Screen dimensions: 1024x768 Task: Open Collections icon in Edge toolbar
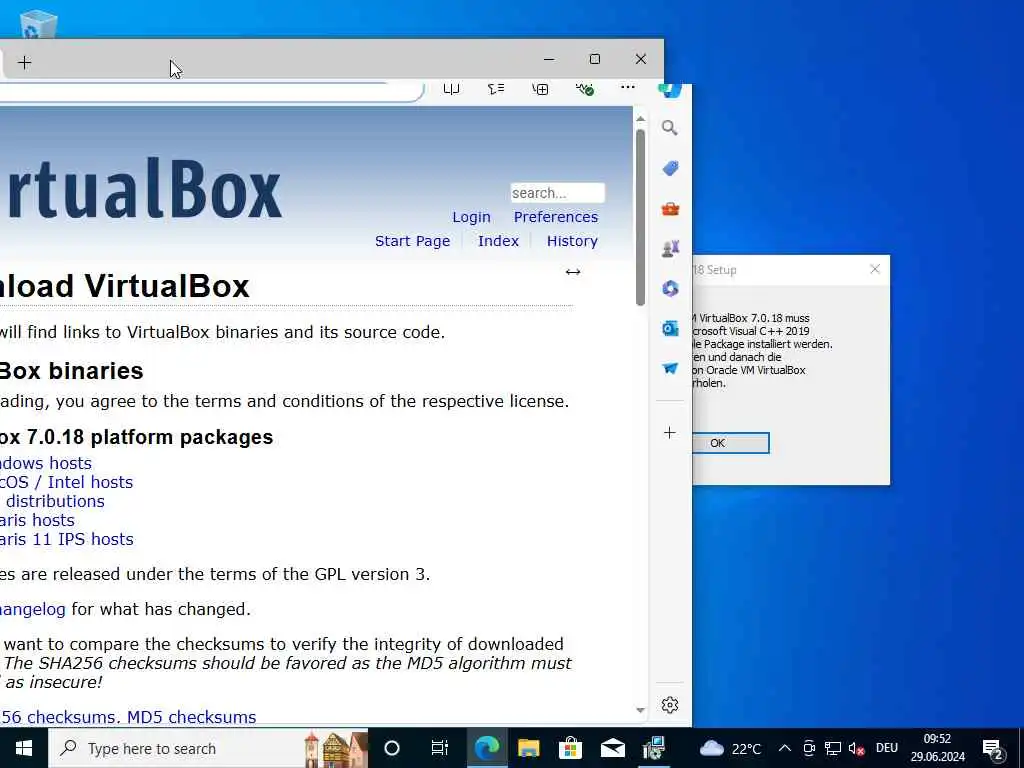[540, 89]
